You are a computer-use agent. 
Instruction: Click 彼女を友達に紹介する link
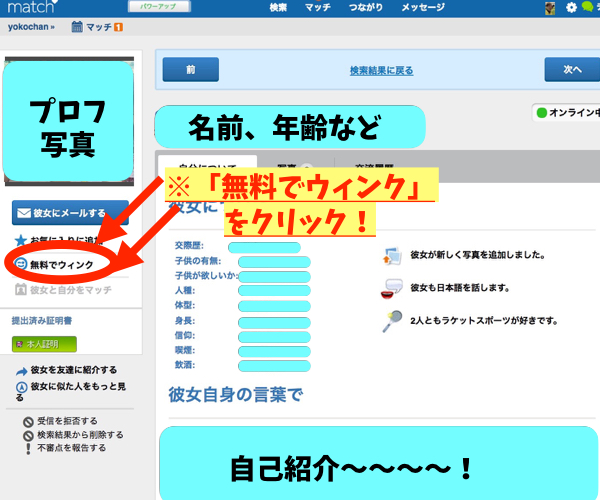coord(73,370)
